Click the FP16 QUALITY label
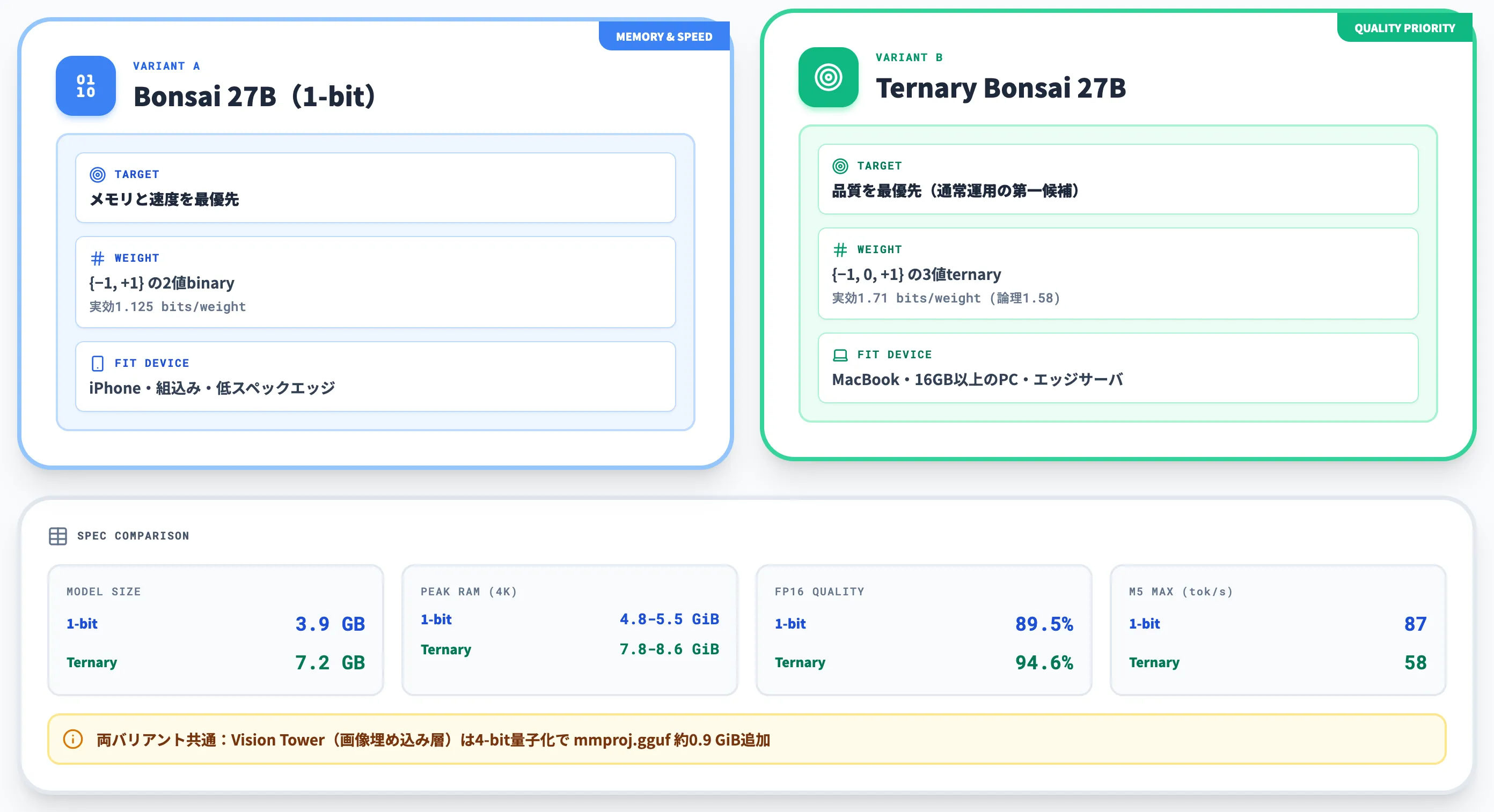 [819, 592]
